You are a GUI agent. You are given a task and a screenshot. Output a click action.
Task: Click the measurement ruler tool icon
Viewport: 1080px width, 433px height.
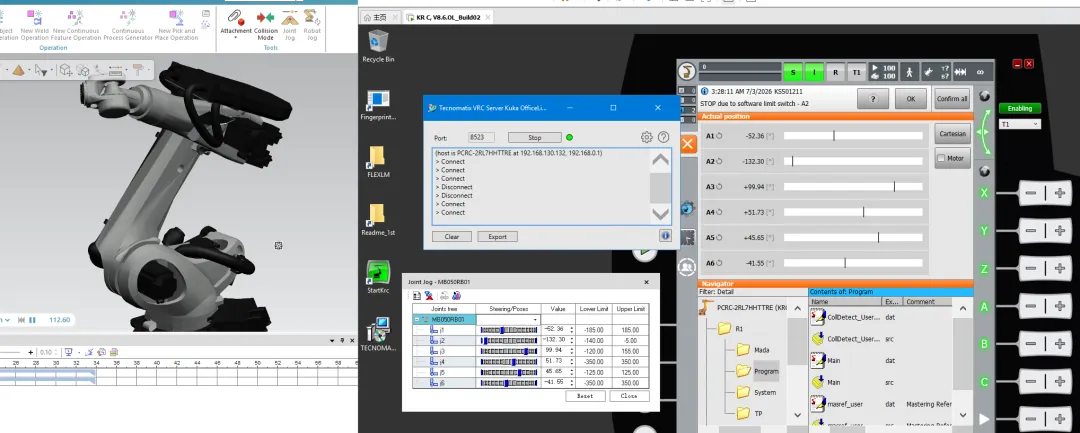tap(116, 70)
